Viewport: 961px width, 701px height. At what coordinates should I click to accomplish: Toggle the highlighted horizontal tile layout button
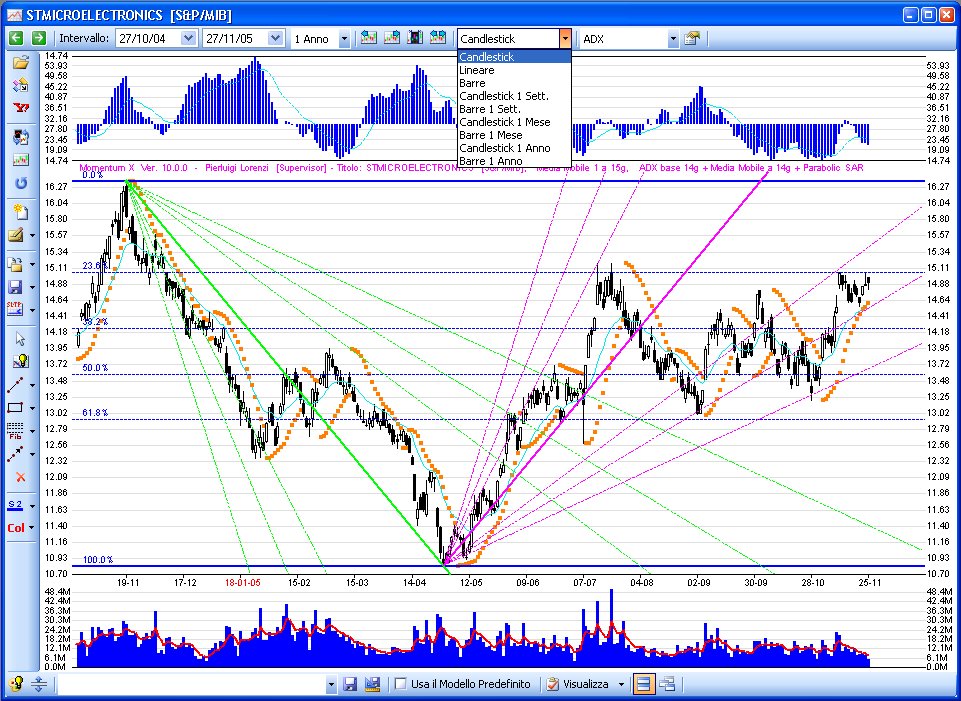coord(643,684)
